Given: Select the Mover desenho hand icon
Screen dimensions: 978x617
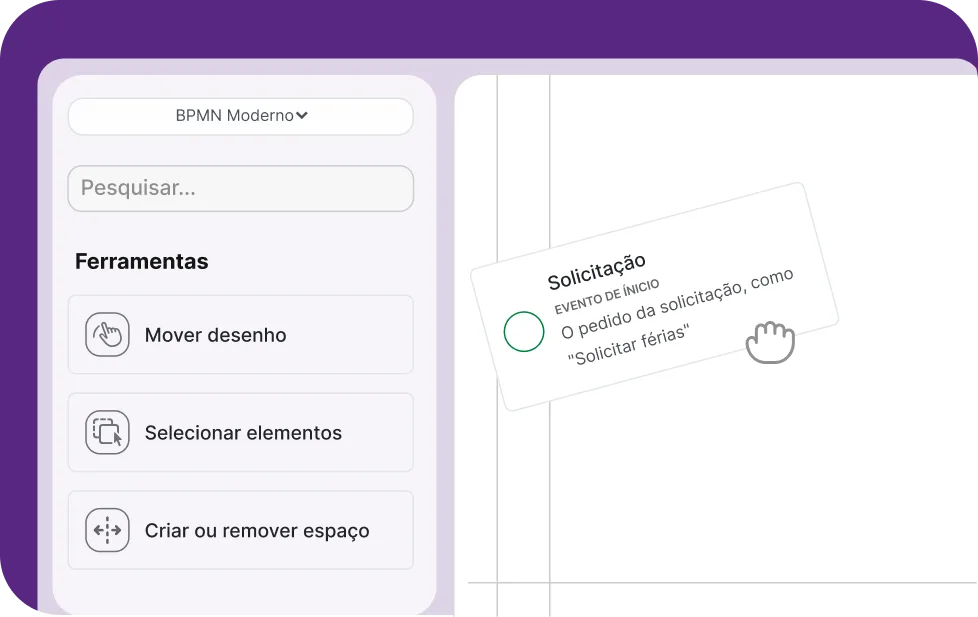Looking at the screenshot, I should [x=107, y=335].
